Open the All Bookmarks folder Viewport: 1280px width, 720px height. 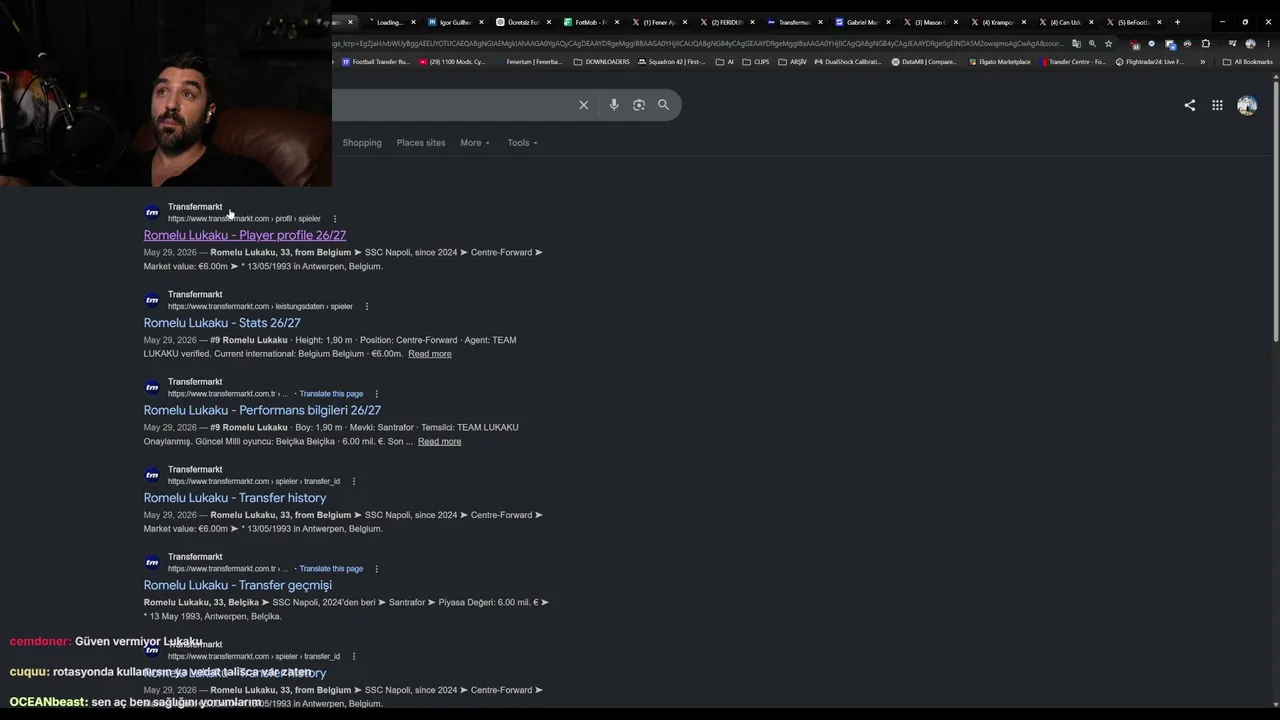pos(1248,62)
